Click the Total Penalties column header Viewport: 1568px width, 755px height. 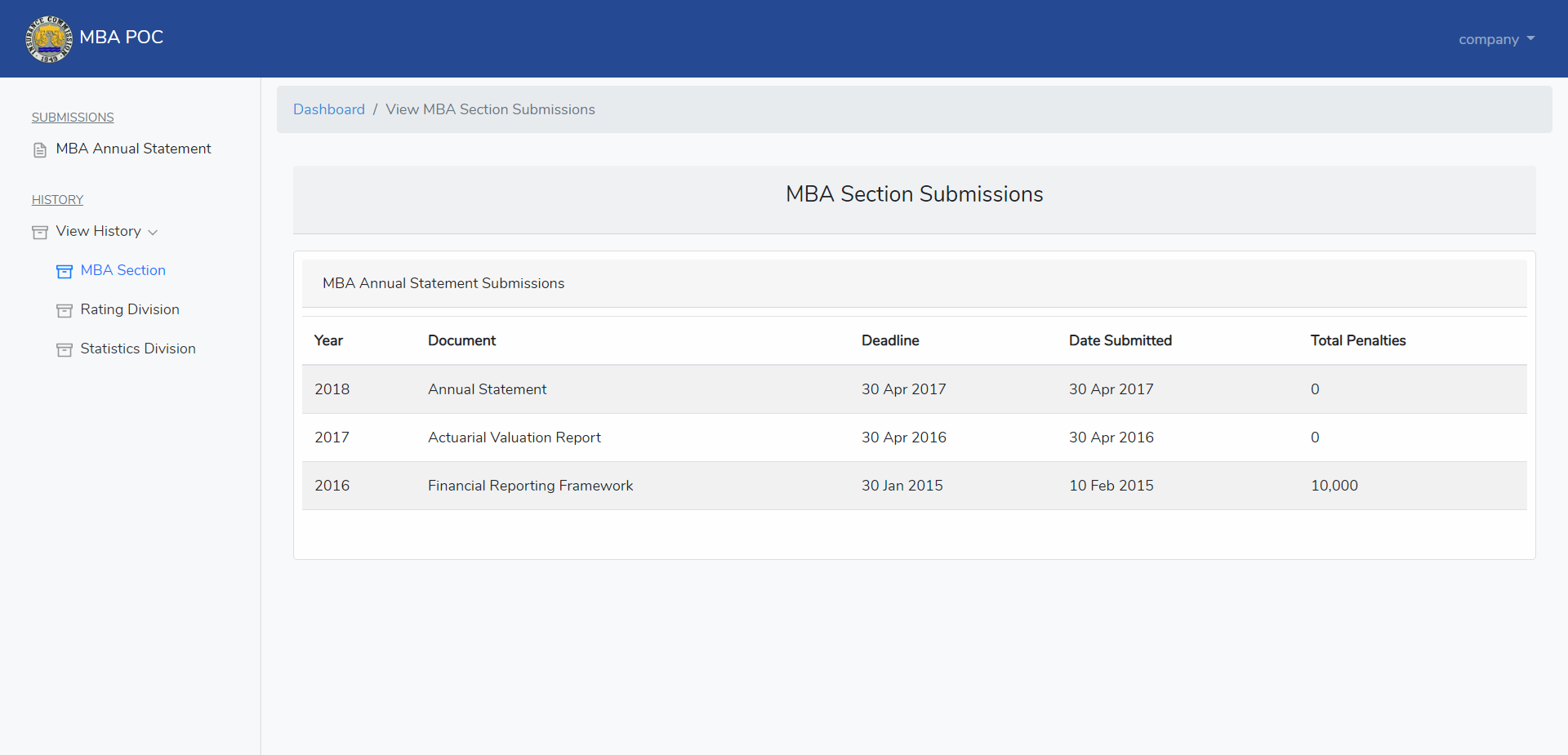click(1358, 340)
